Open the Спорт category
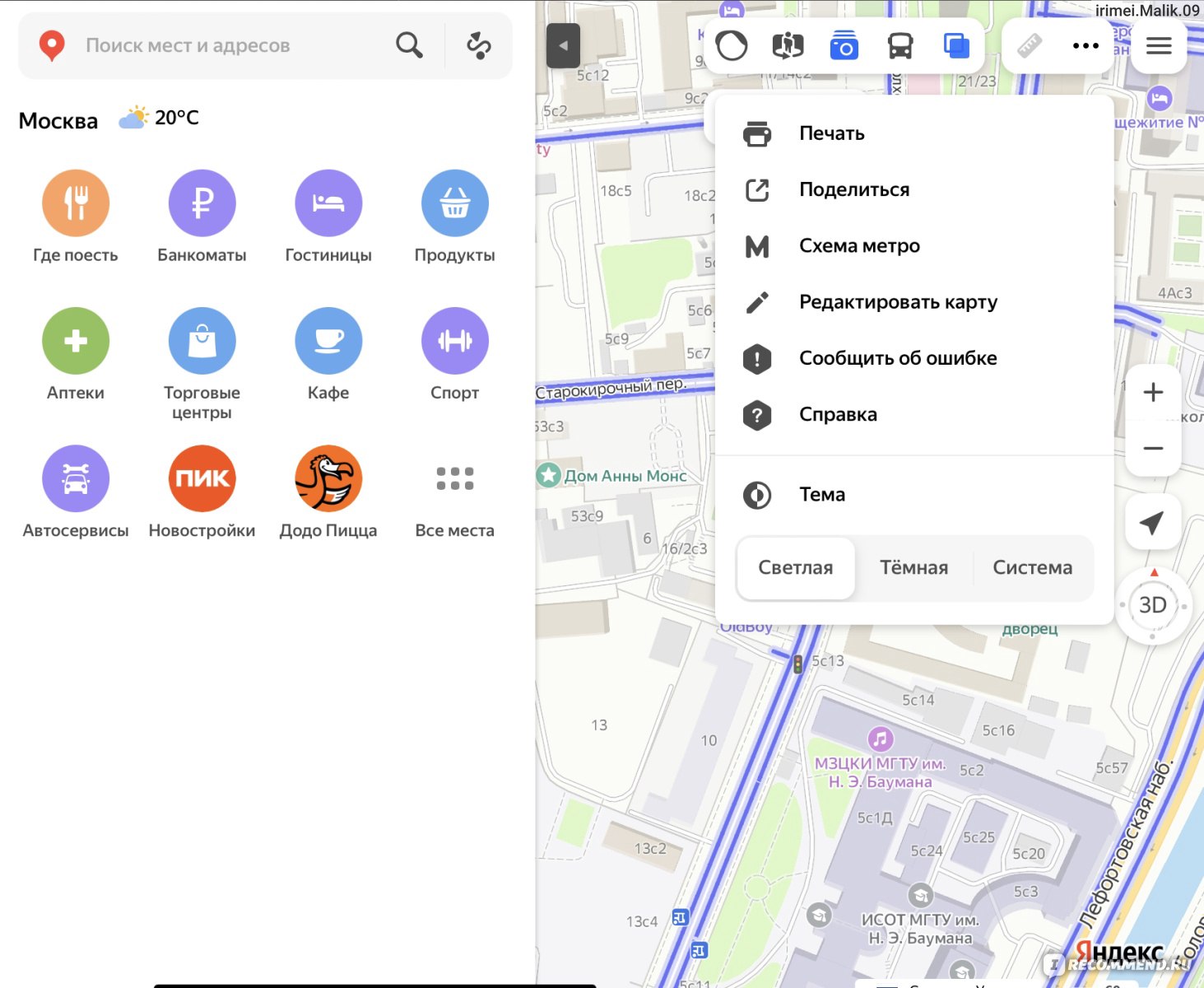Viewport: 1204px width, 988px height. click(x=454, y=354)
